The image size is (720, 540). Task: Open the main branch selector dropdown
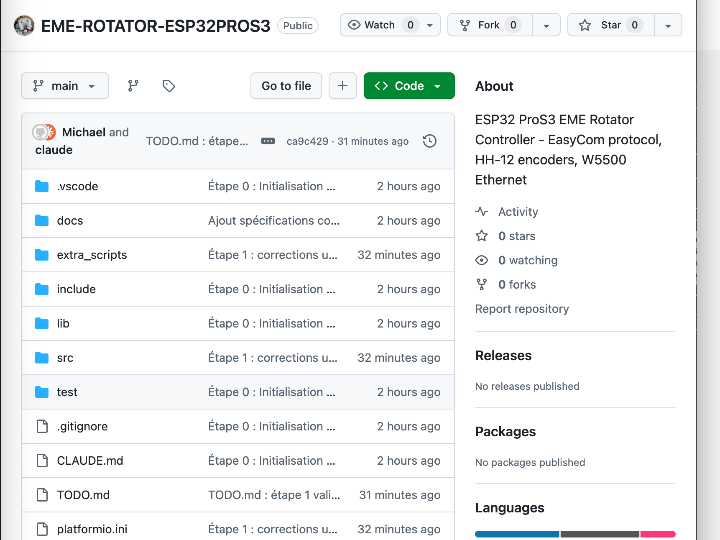(64, 86)
